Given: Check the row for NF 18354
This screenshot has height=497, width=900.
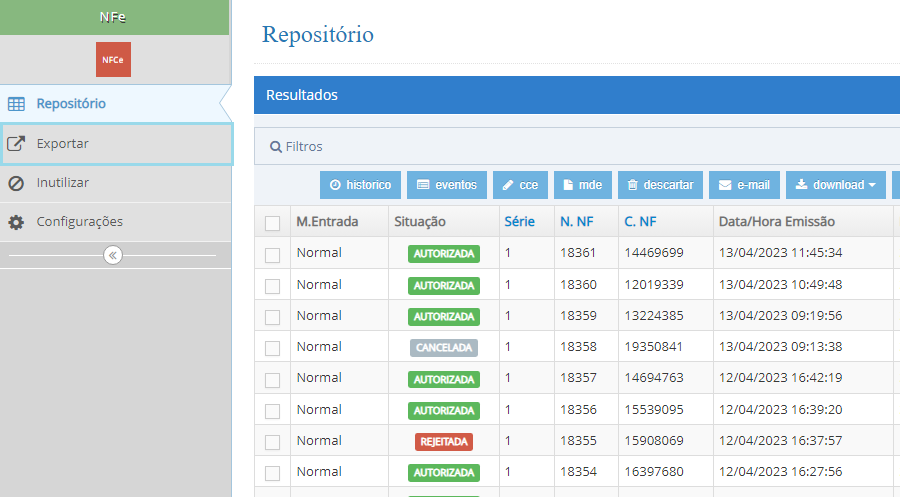Looking at the screenshot, I should (x=273, y=473).
